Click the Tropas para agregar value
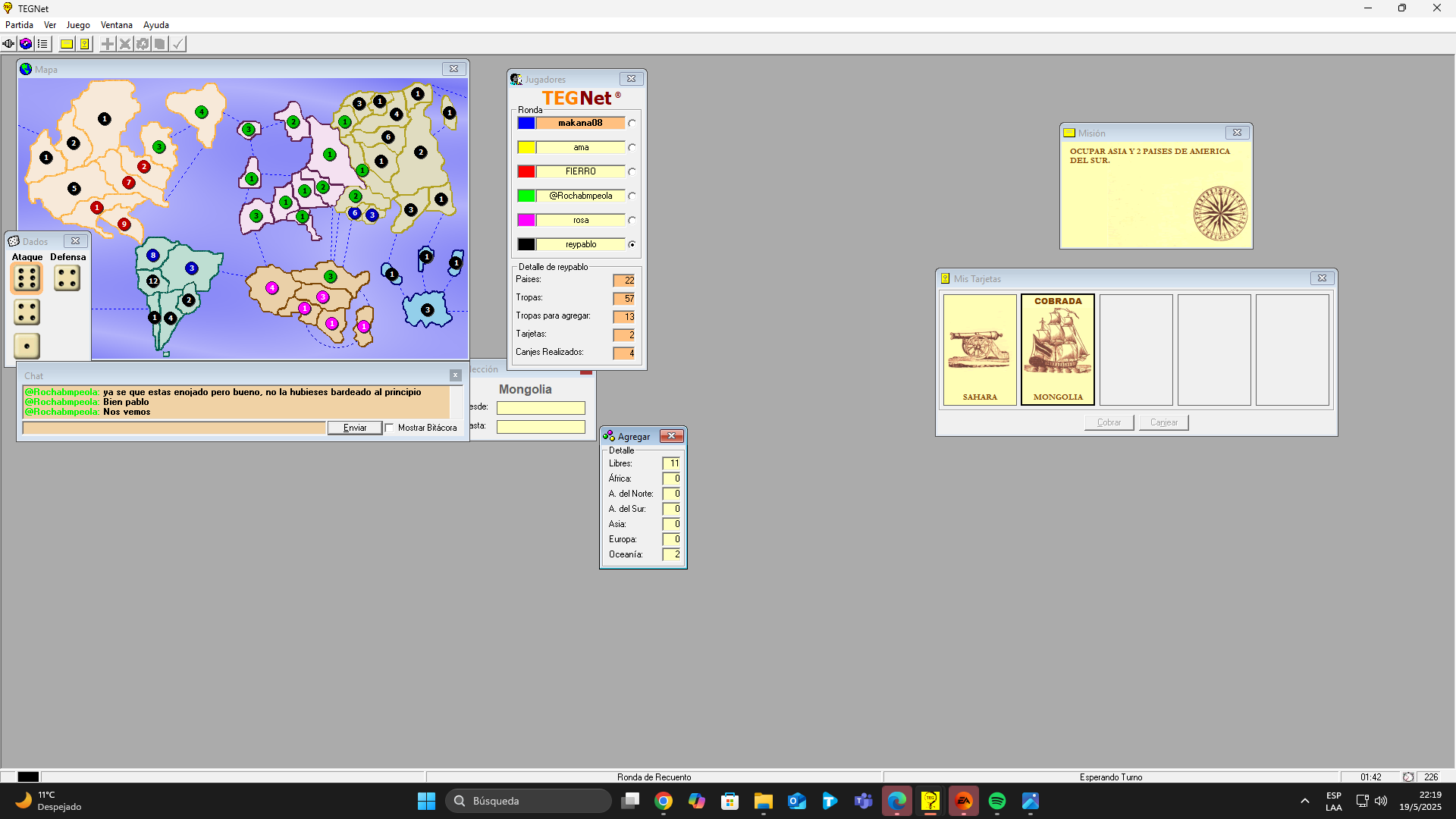The height and width of the screenshot is (819, 1456). click(x=623, y=316)
